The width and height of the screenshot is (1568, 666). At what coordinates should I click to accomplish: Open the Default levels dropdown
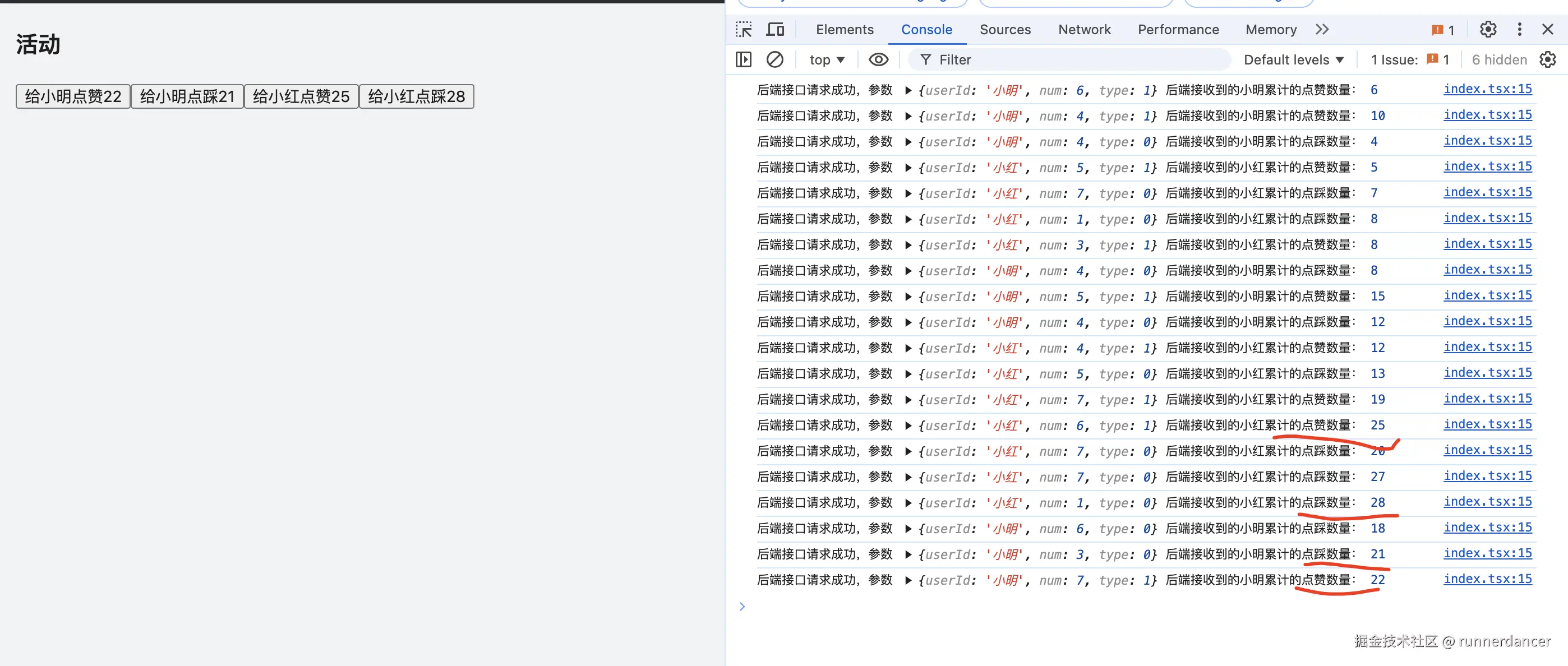(1293, 59)
